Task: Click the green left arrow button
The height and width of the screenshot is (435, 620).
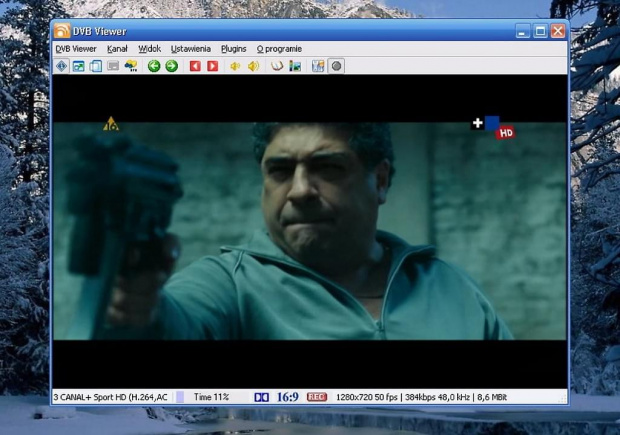Action: point(154,66)
